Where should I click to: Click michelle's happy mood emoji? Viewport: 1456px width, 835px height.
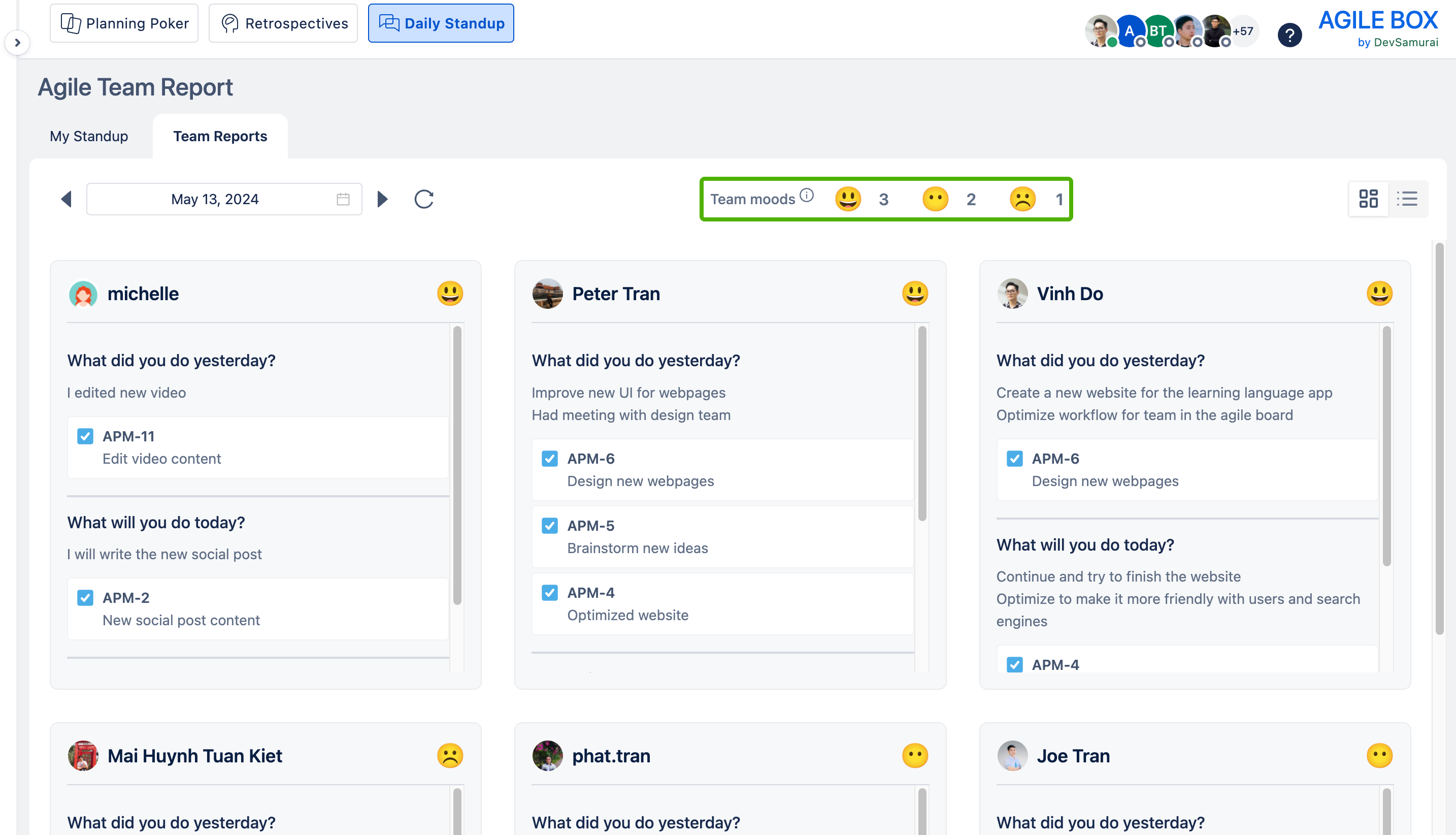pos(450,294)
